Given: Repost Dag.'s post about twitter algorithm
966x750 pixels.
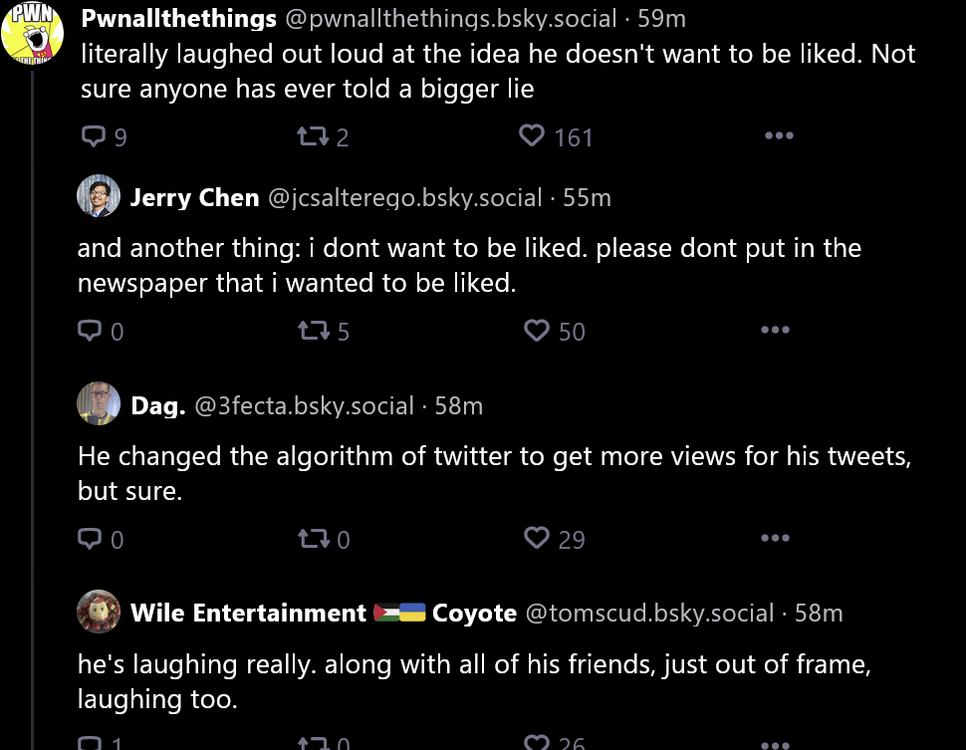Looking at the screenshot, I should pos(312,539).
